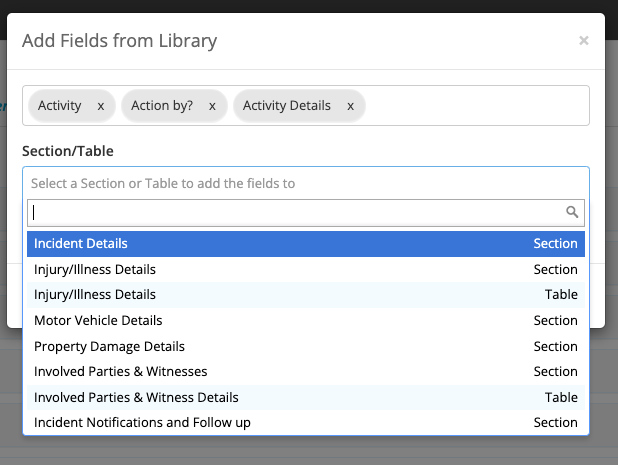Select Property Damage Details section
This screenshot has width=618, height=465.
(305, 346)
